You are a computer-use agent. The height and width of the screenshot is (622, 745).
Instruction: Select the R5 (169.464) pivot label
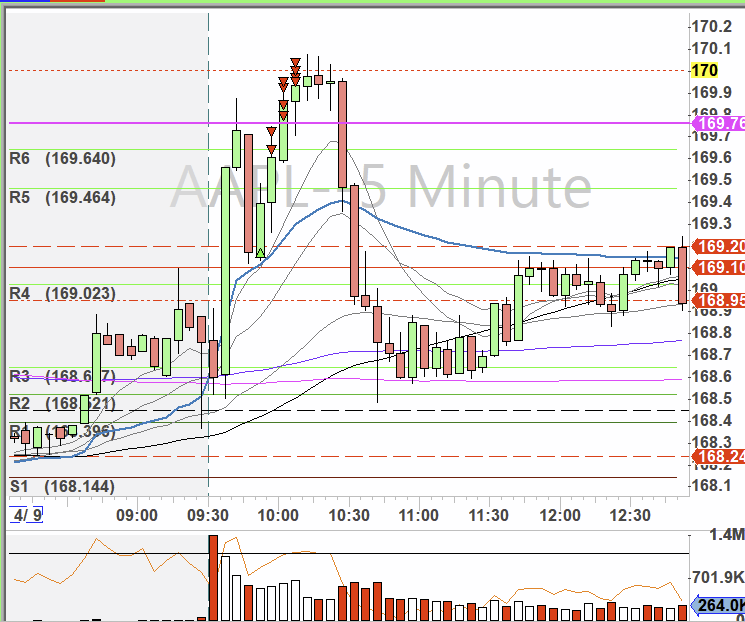pos(63,197)
